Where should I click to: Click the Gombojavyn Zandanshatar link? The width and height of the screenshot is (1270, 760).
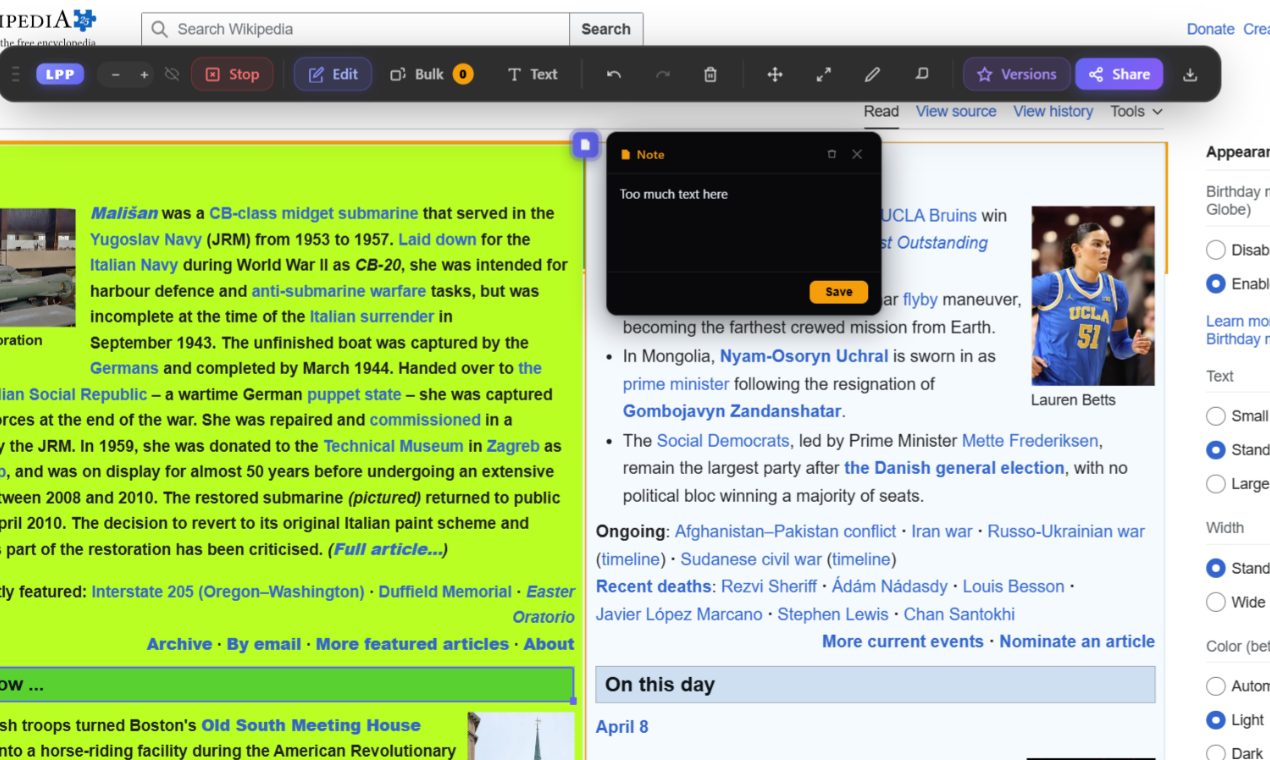pos(733,411)
